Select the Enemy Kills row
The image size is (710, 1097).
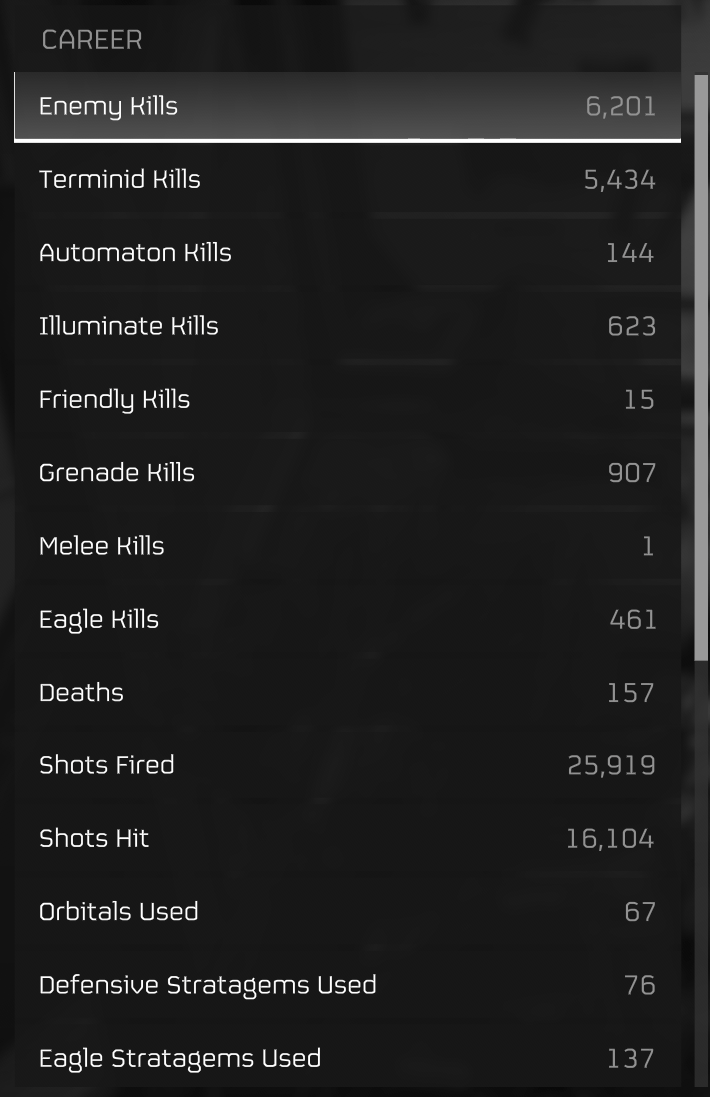[348, 106]
